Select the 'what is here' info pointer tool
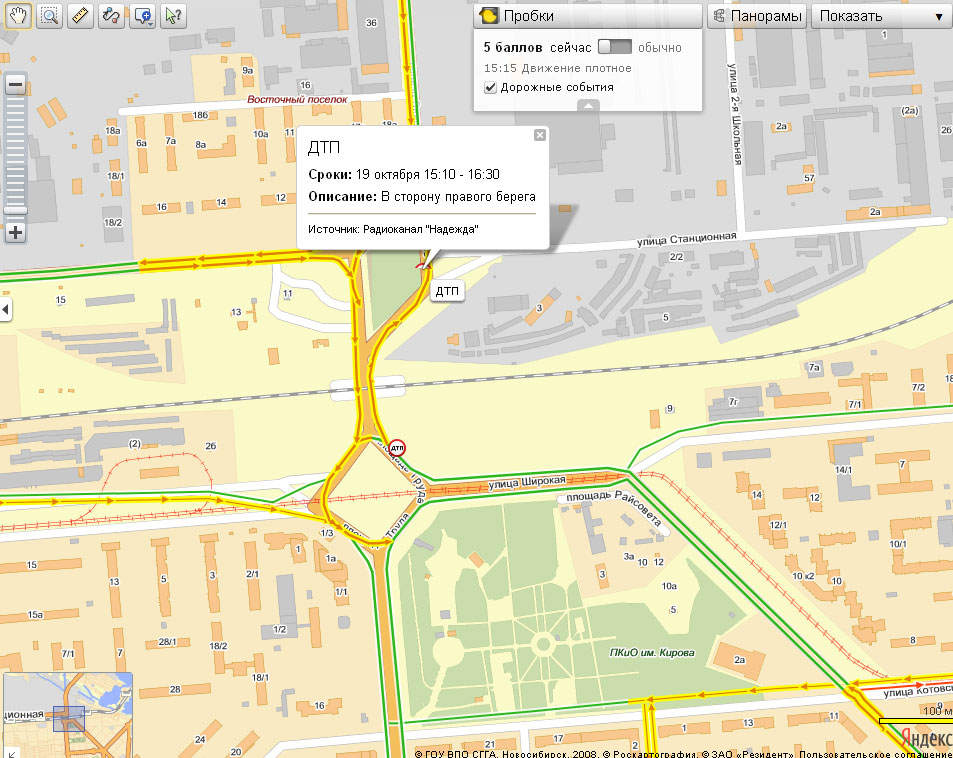The image size is (953, 758). point(173,16)
